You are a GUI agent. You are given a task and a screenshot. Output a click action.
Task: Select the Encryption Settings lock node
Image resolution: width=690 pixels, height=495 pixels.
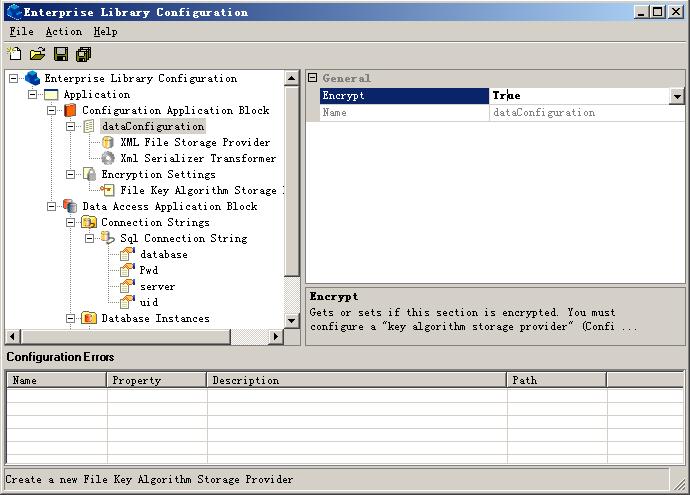[157, 175]
